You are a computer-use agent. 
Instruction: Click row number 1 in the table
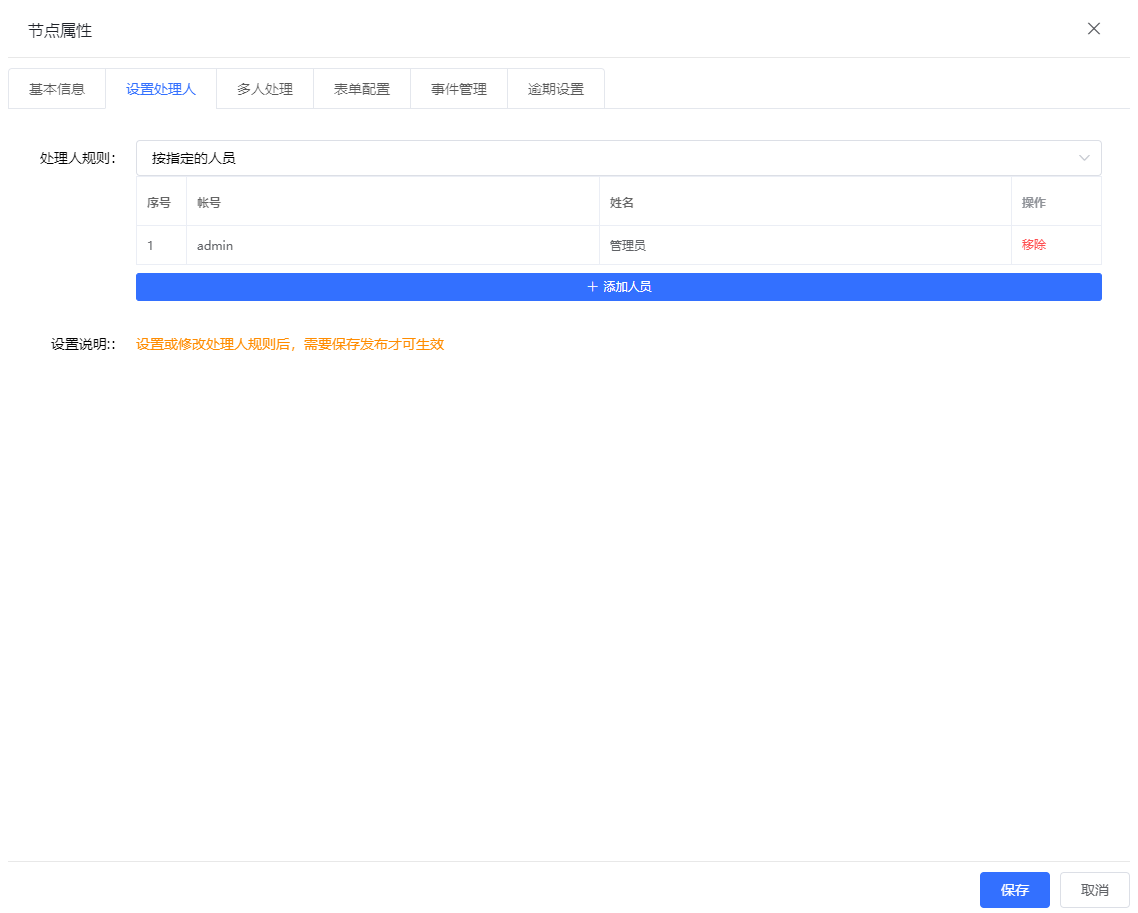[x=151, y=245]
